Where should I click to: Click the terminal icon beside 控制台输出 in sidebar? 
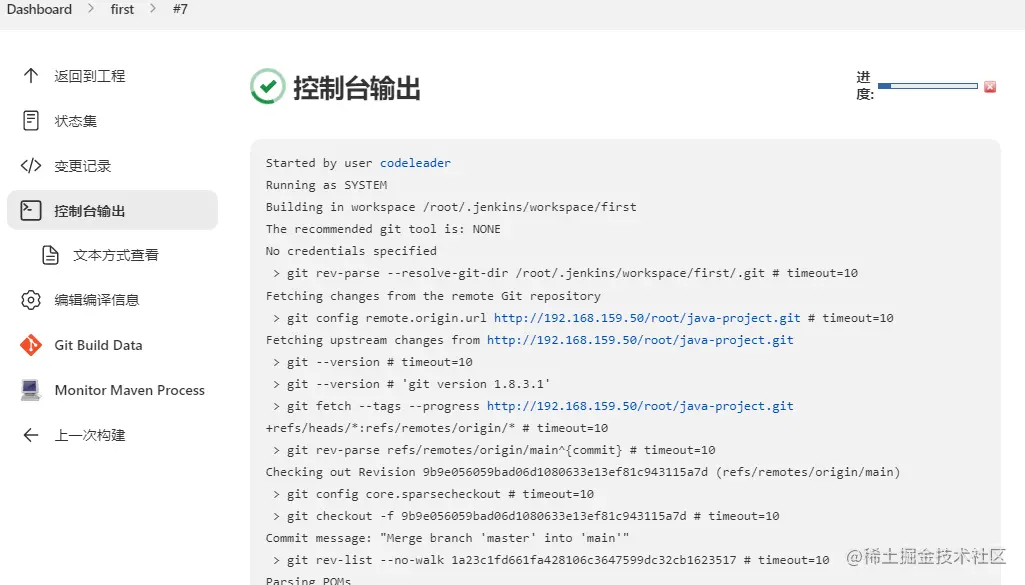pyautogui.click(x=31, y=210)
